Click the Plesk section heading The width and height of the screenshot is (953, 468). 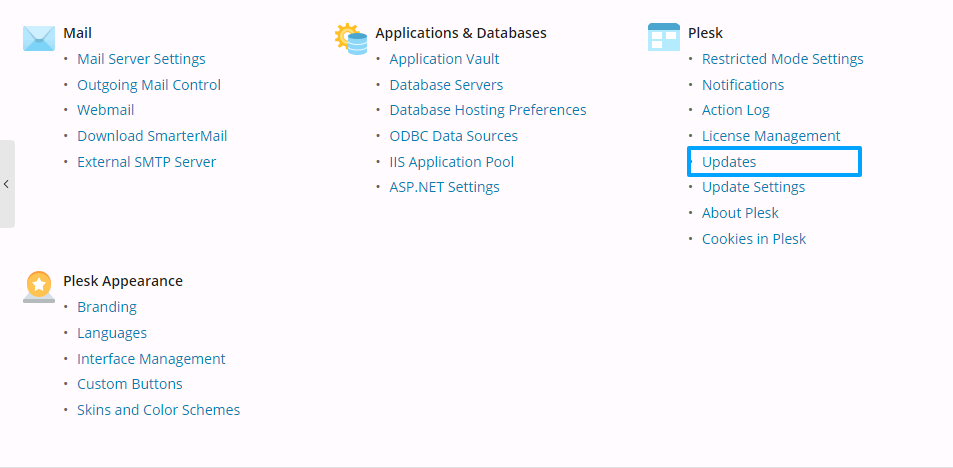705,33
